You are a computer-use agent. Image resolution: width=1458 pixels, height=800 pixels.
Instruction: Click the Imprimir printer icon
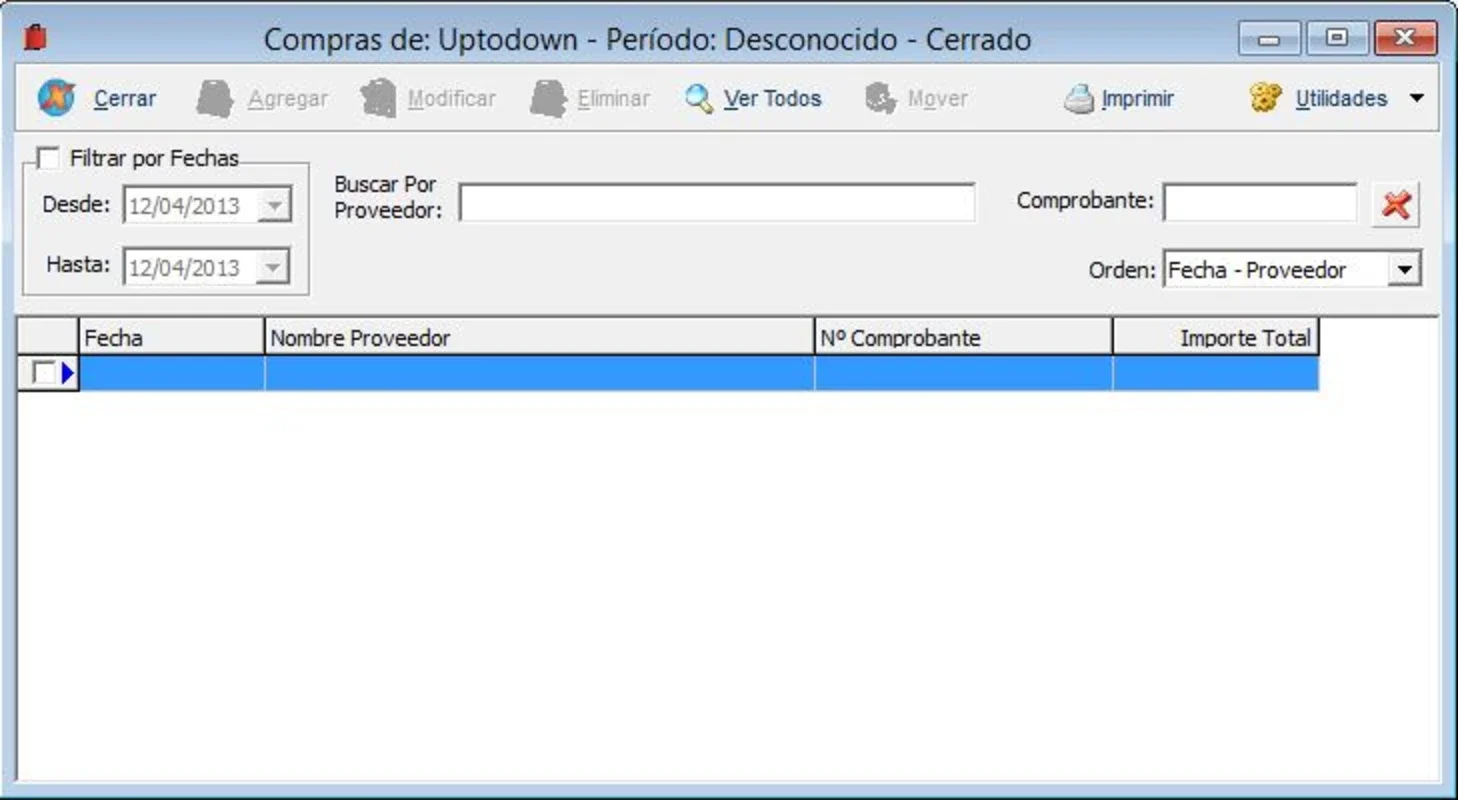(x=1079, y=99)
